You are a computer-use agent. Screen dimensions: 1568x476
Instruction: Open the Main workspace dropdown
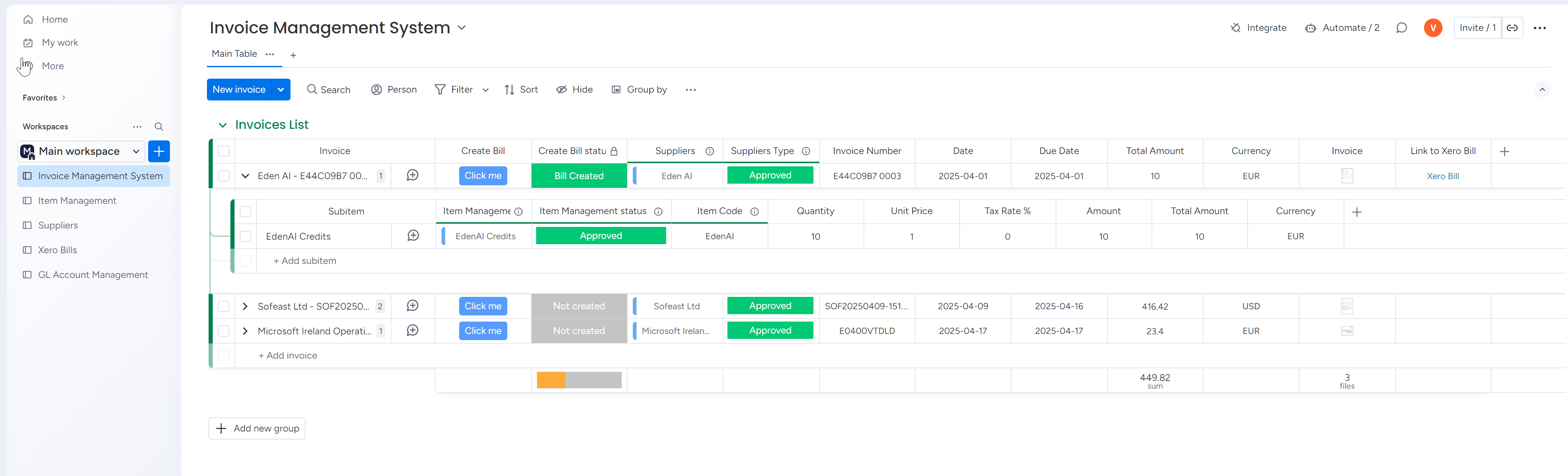coord(136,151)
